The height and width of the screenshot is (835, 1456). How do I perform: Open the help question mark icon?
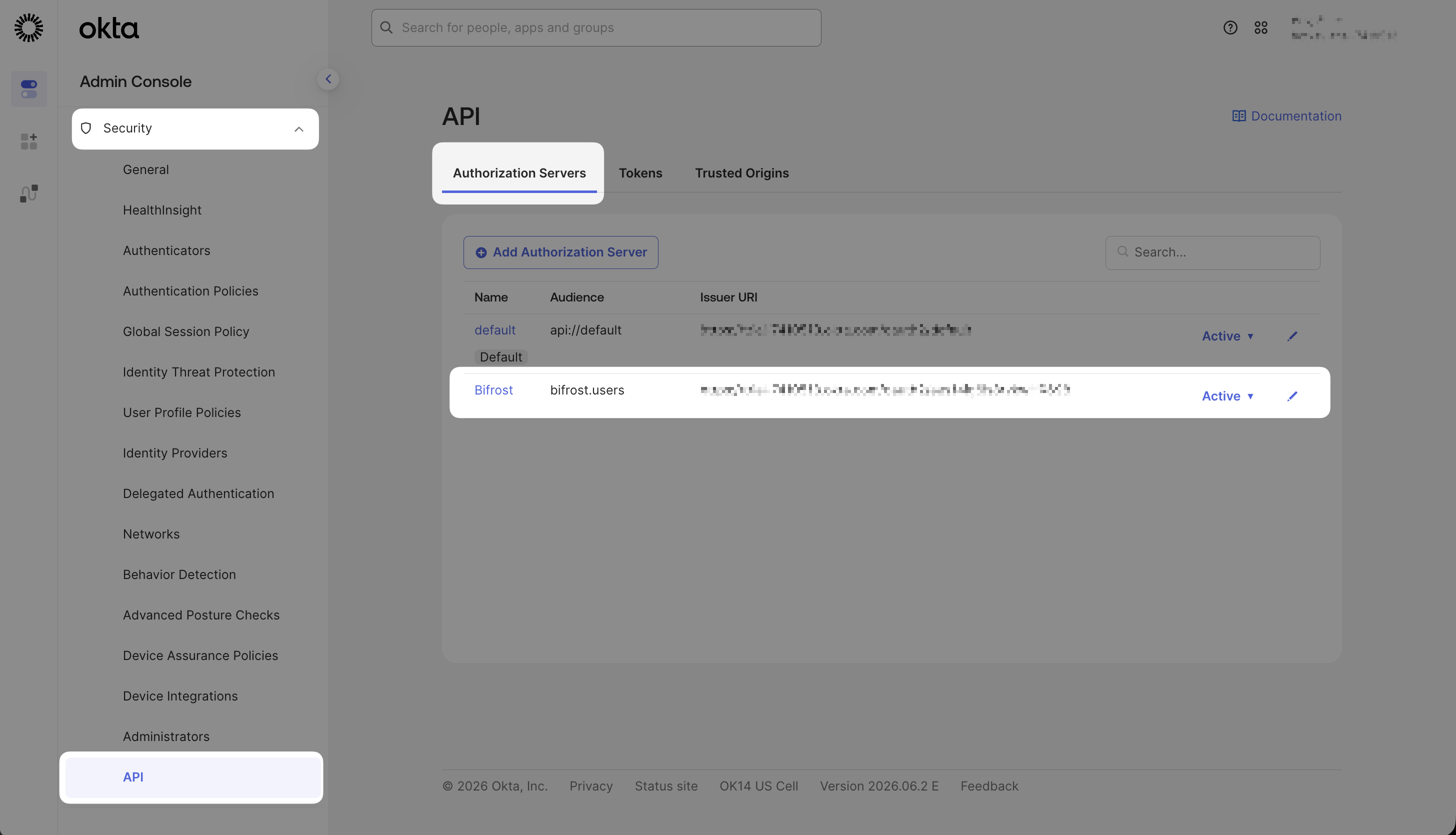[x=1230, y=27]
